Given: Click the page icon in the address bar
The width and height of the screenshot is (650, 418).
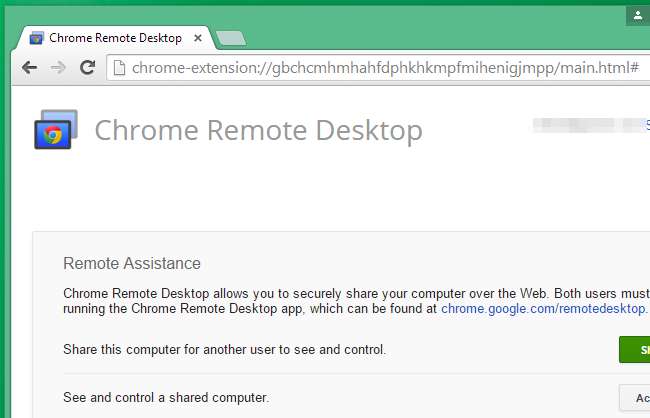Looking at the screenshot, I should point(119,69).
